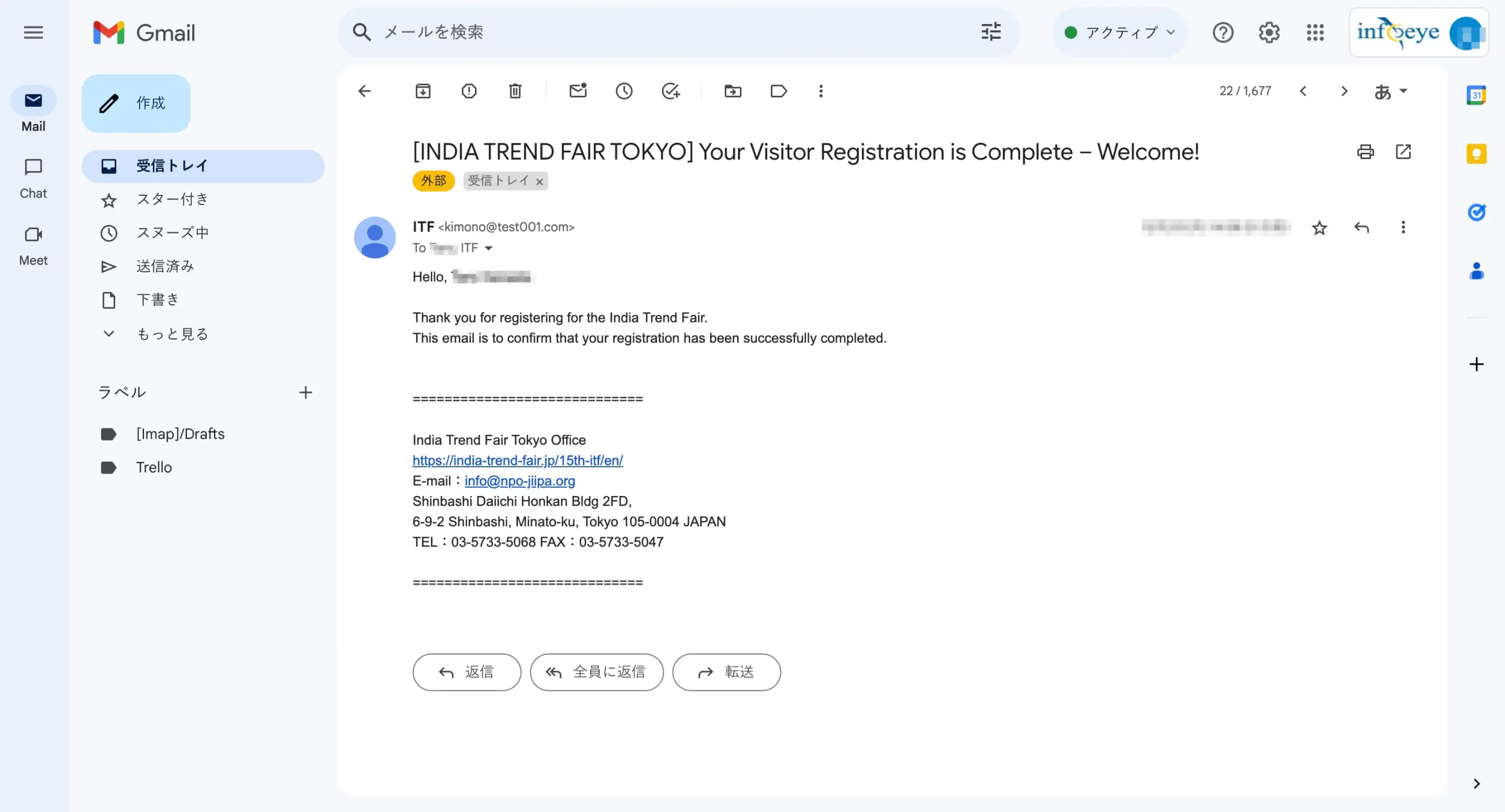This screenshot has height=812, width=1505.
Task: Open the 送信済み folder
Action: 203,266
